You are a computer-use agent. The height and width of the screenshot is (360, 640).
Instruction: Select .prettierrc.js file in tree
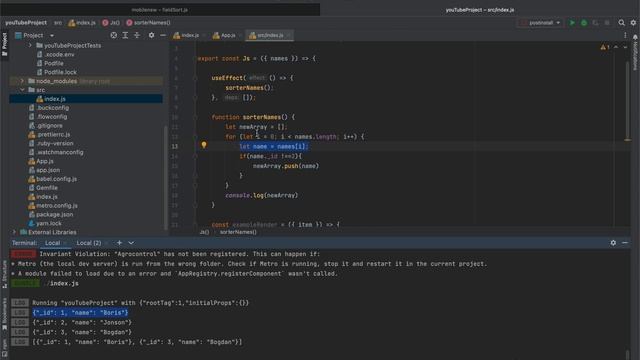(x=53, y=134)
